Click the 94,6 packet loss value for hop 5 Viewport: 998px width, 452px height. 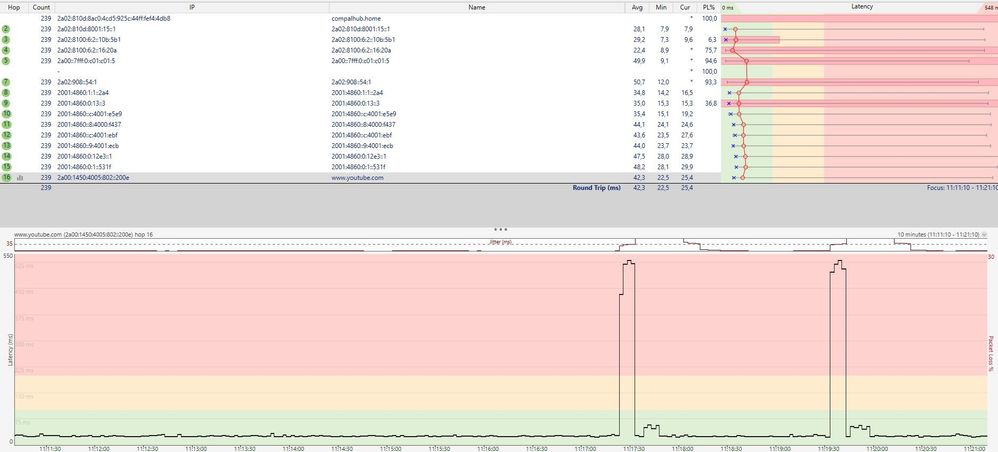710,61
